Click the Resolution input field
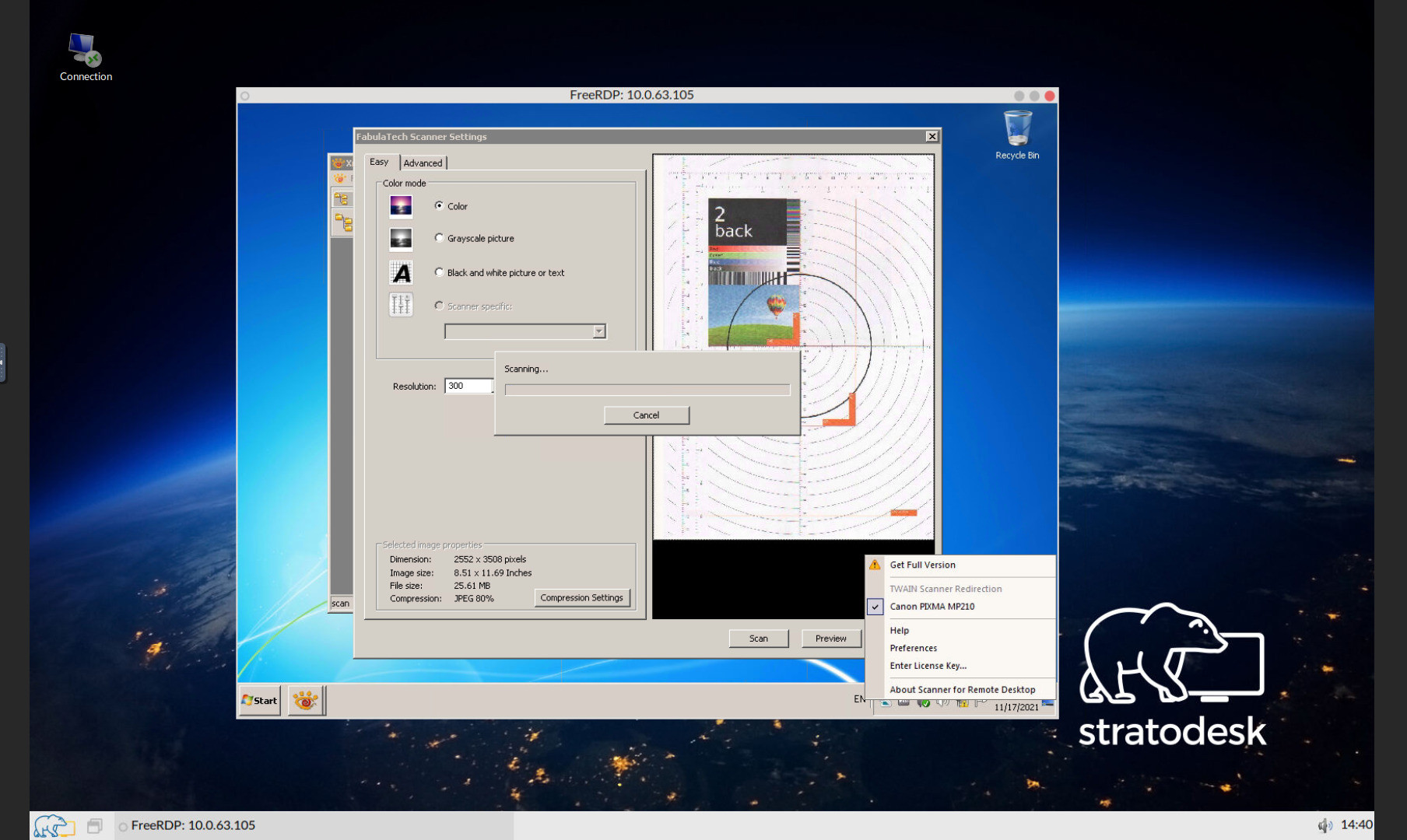This screenshot has height=840, width=1407. pyautogui.click(x=467, y=385)
